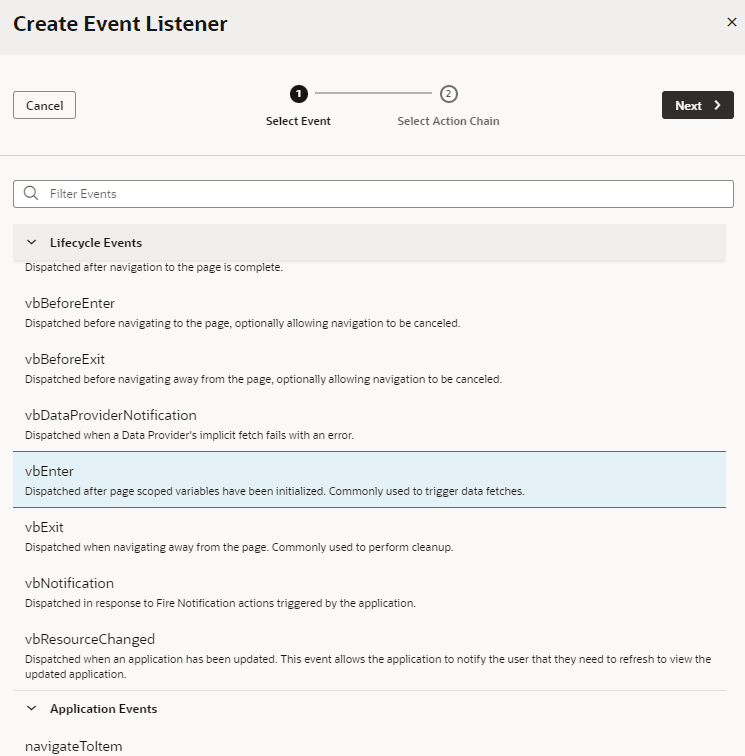This screenshot has width=745, height=756.
Task: Choose the vbDataProviderNotification event
Action: pos(111,415)
